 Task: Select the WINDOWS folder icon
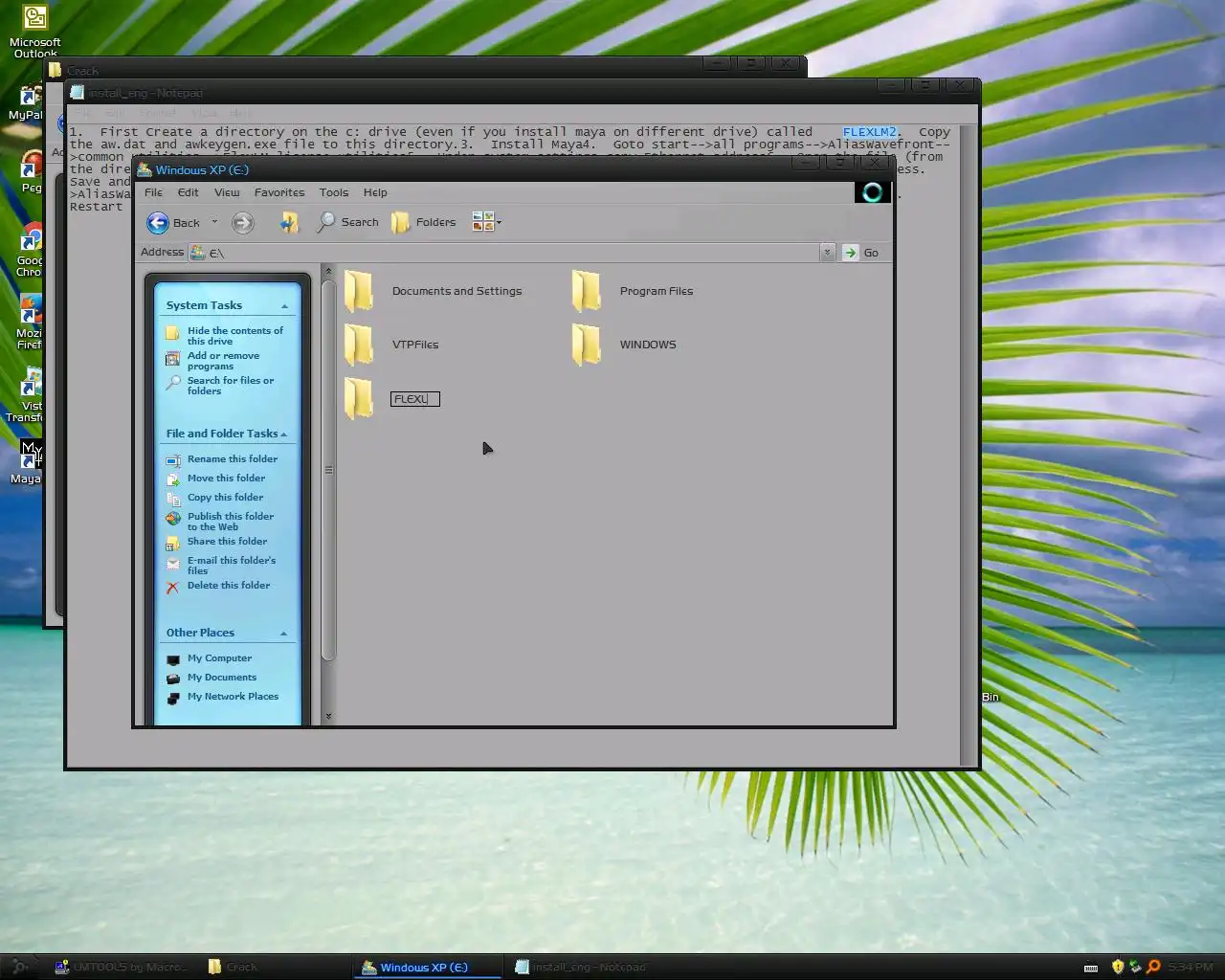click(x=587, y=345)
